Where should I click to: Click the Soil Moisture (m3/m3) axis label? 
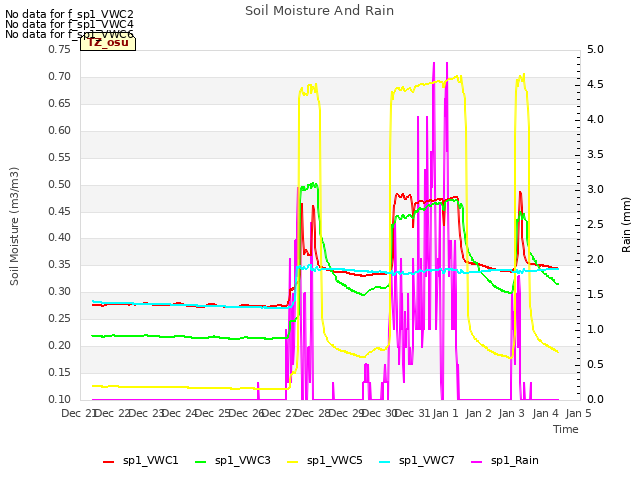click(x=14, y=226)
